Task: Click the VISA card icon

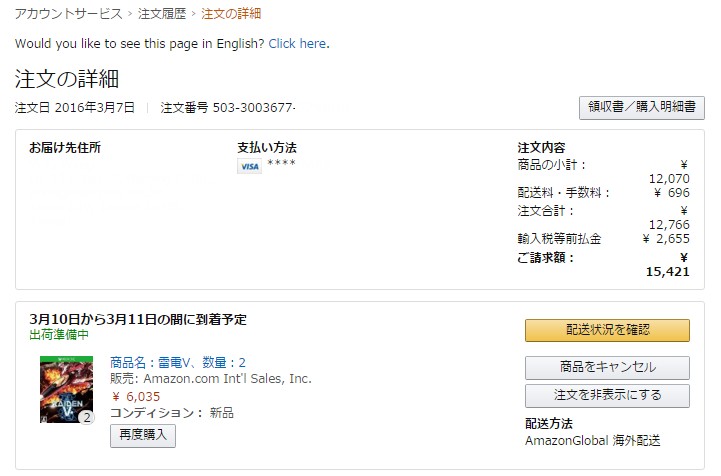Action: [x=249, y=166]
